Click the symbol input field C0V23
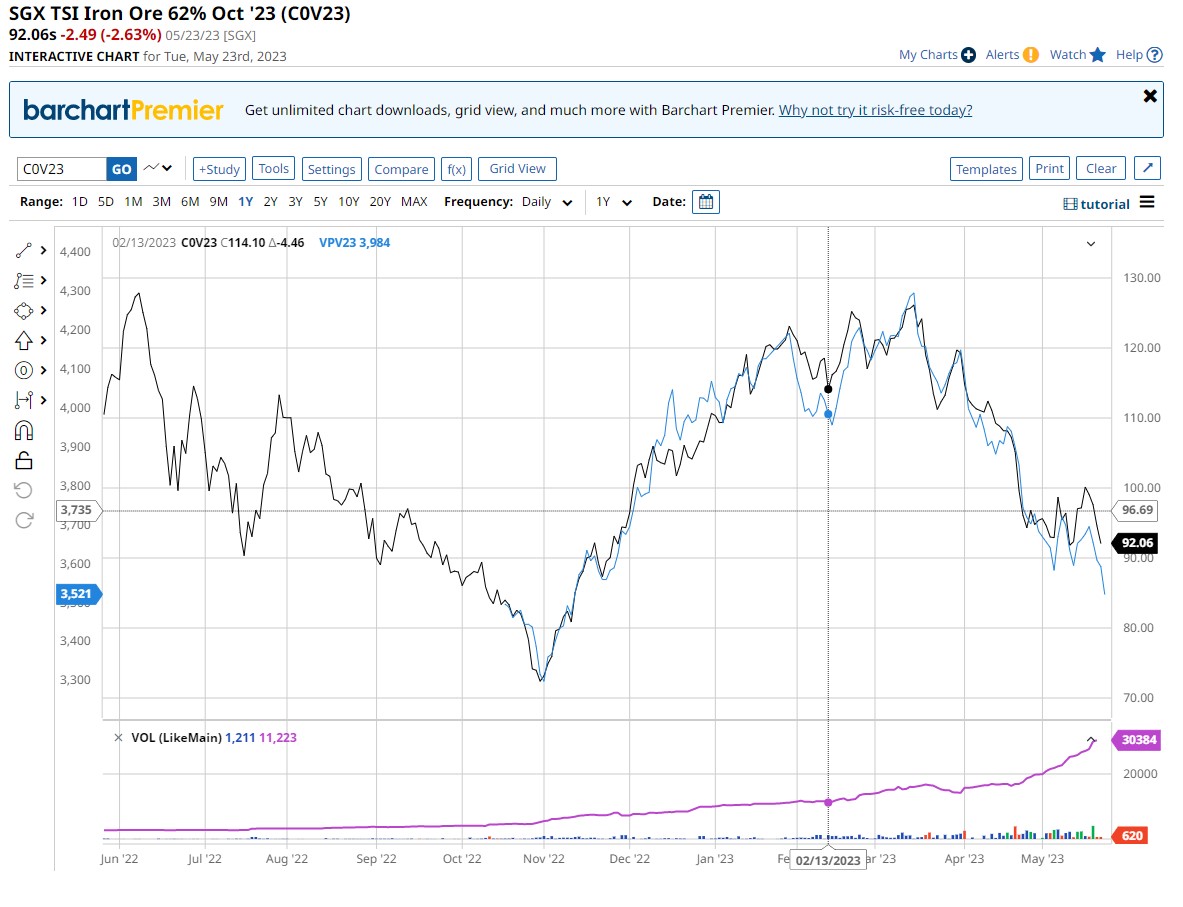Screen dimensions: 1183x907 click(x=62, y=169)
